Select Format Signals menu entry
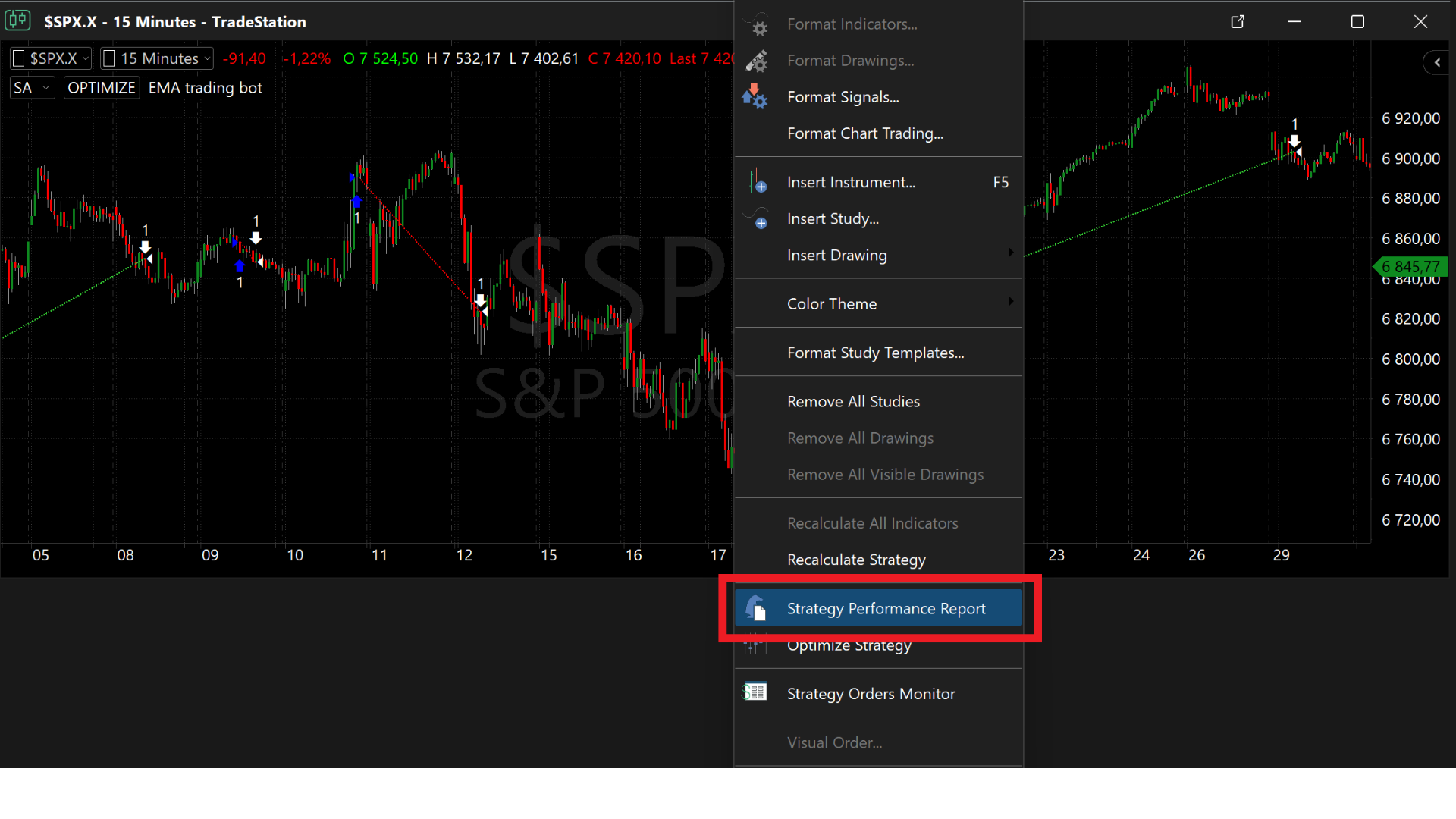This screenshot has width=1456, height=819. pos(879,97)
